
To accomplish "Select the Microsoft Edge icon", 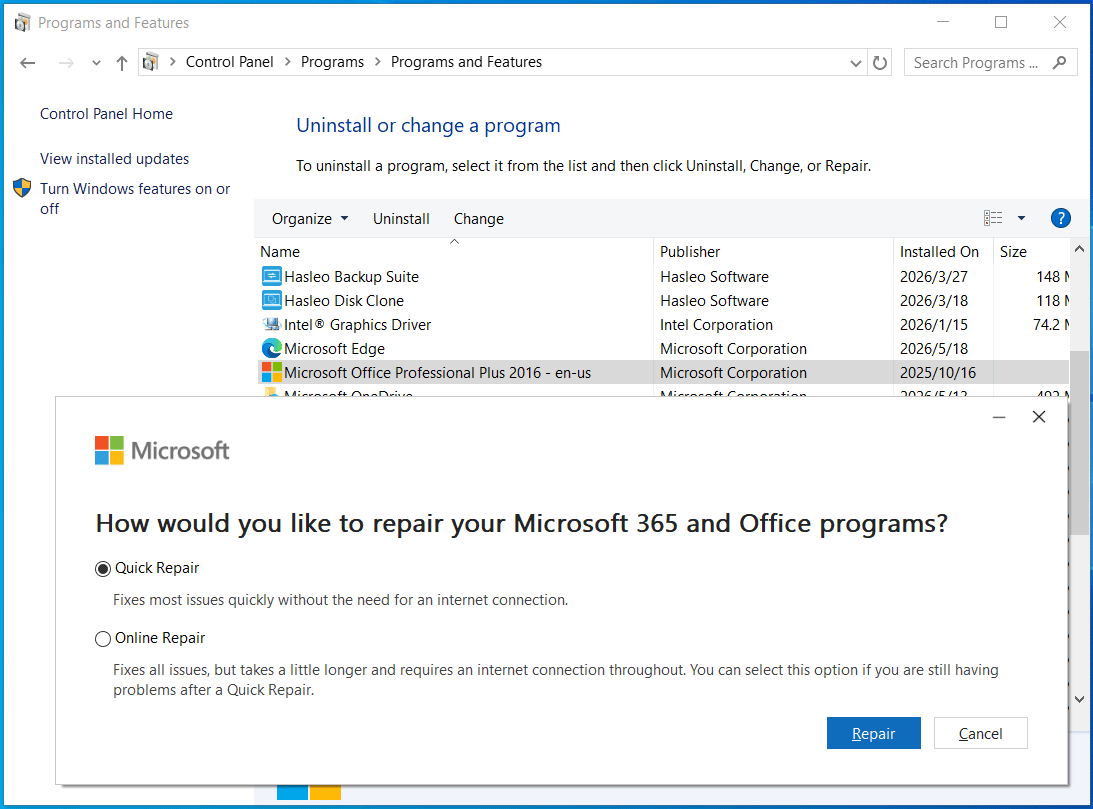I will [x=271, y=348].
